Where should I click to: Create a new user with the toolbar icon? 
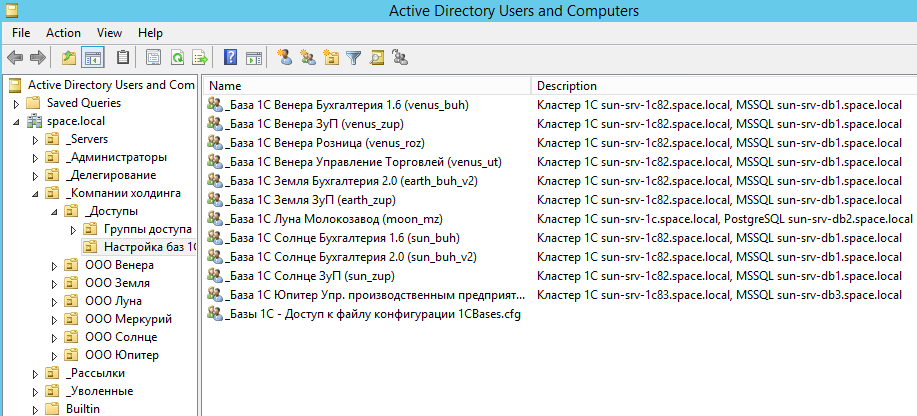coord(284,58)
